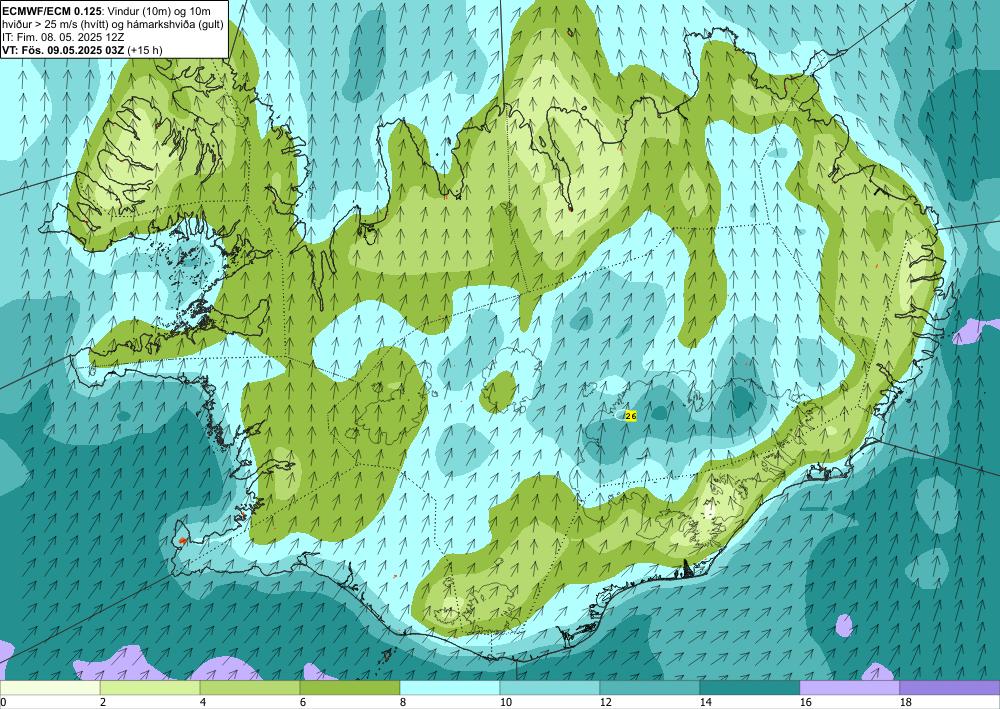This screenshot has height=709, width=1000.
Task: Click the scale label '6'
Action: [303, 703]
